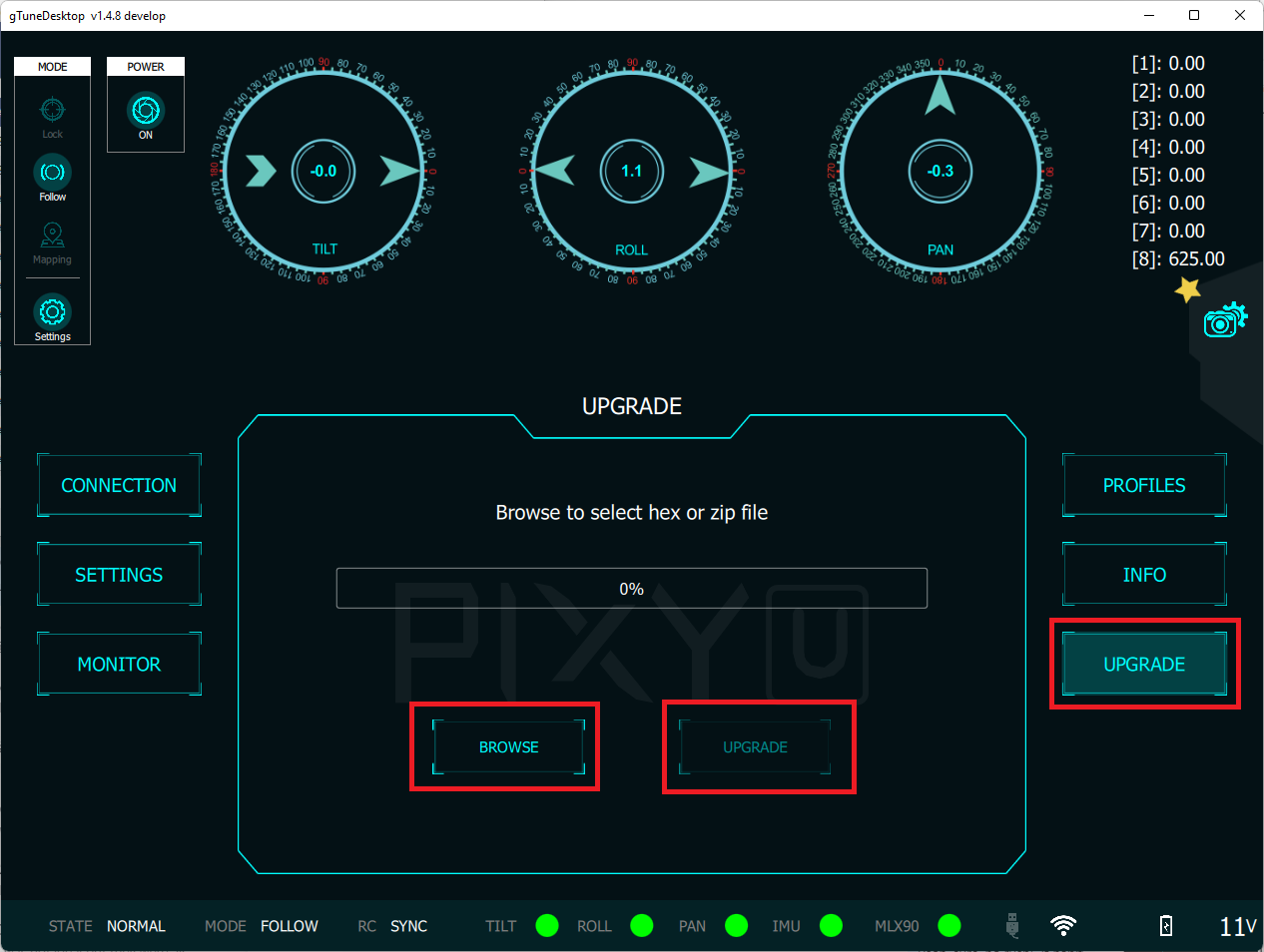This screenshot has width=1264, height=952.
Task: Click the green IMU status indicator
Action: 831,926
